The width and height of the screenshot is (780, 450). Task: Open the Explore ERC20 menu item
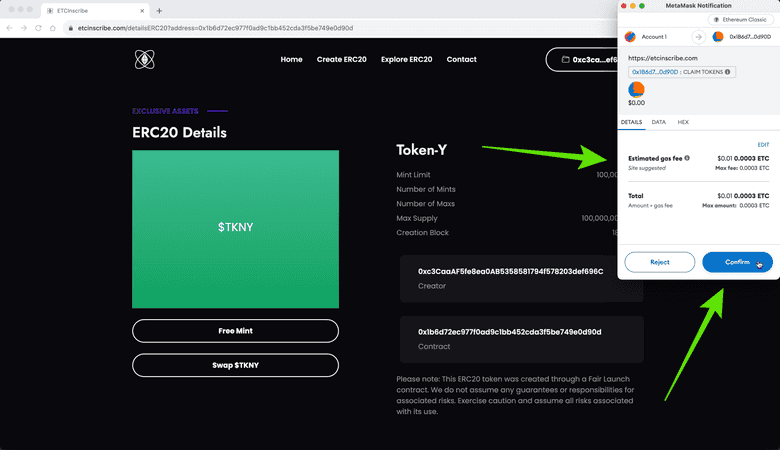(406, 59)
